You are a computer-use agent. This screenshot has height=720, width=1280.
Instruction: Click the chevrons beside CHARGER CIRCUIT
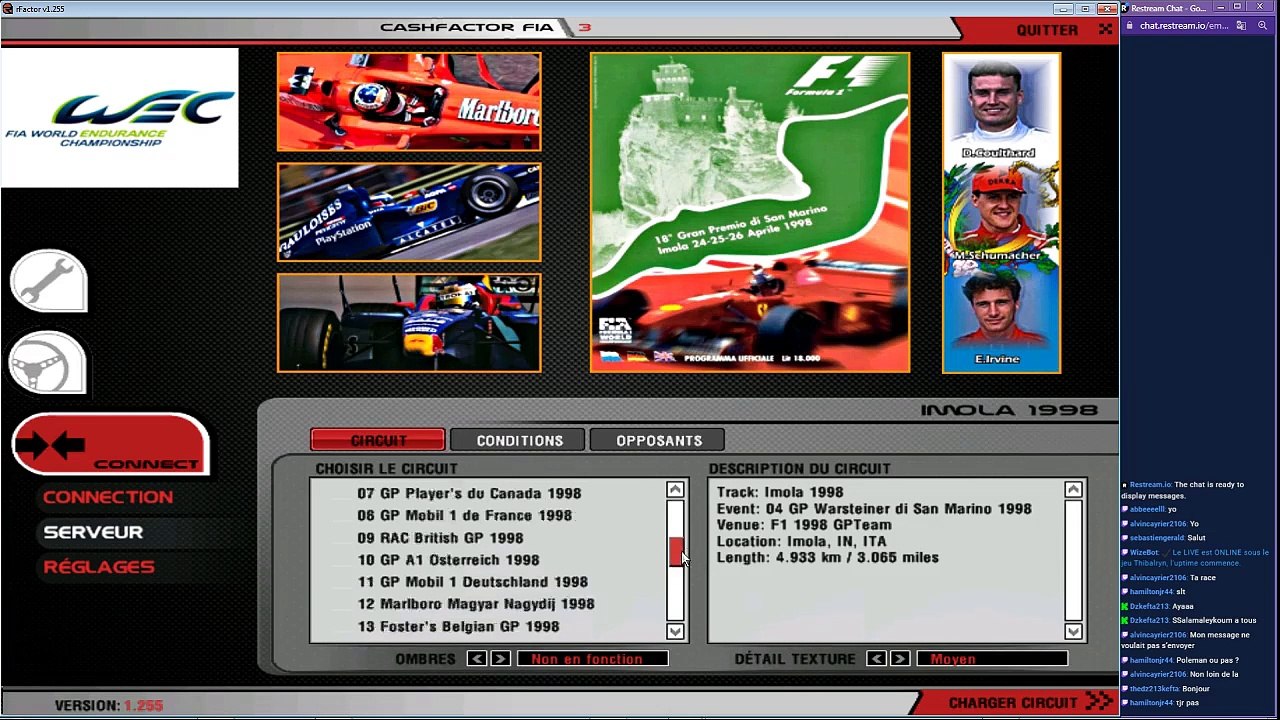click(x=1099, y=702)
